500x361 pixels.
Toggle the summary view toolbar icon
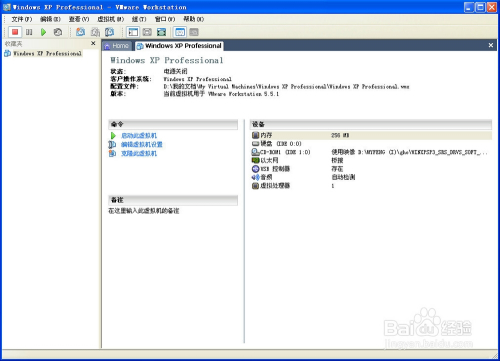(x=180, y=32)
